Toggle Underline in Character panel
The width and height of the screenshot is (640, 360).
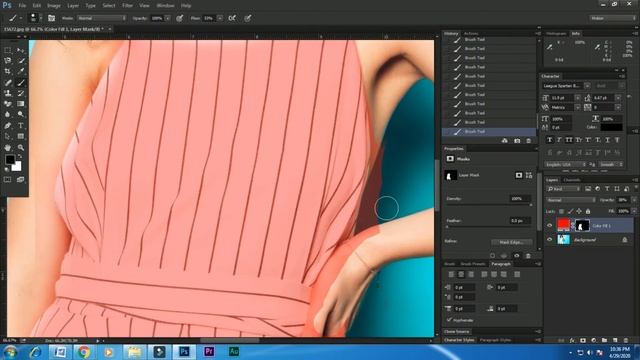click(607, 140)
